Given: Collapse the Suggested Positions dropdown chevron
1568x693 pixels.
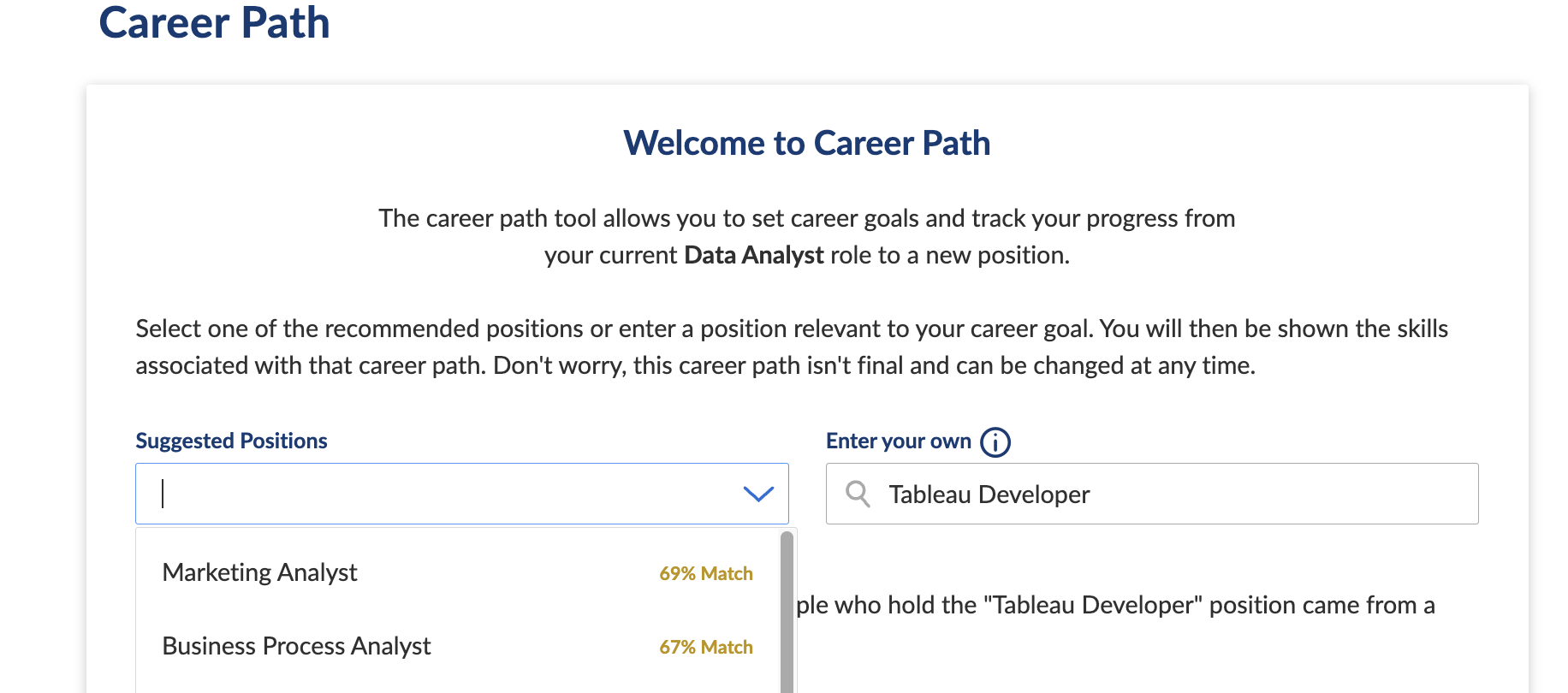Looking at the screenshot, I should 758,494.
